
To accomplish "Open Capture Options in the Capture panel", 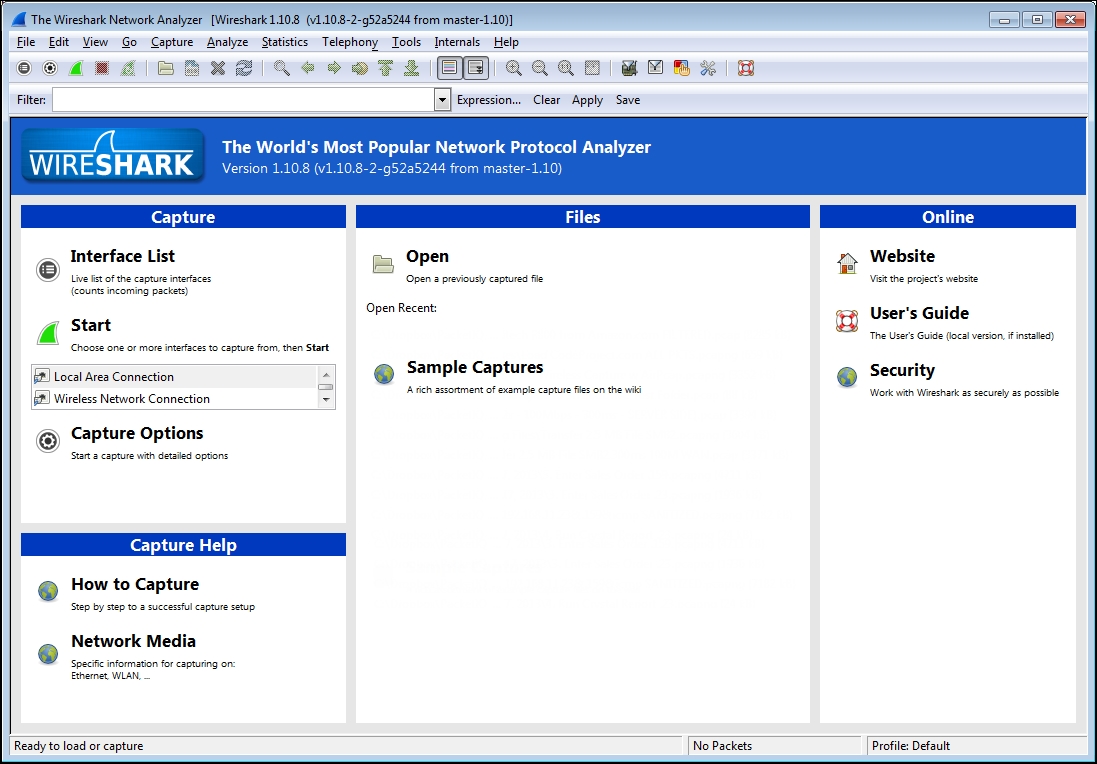I will [137, 434].
